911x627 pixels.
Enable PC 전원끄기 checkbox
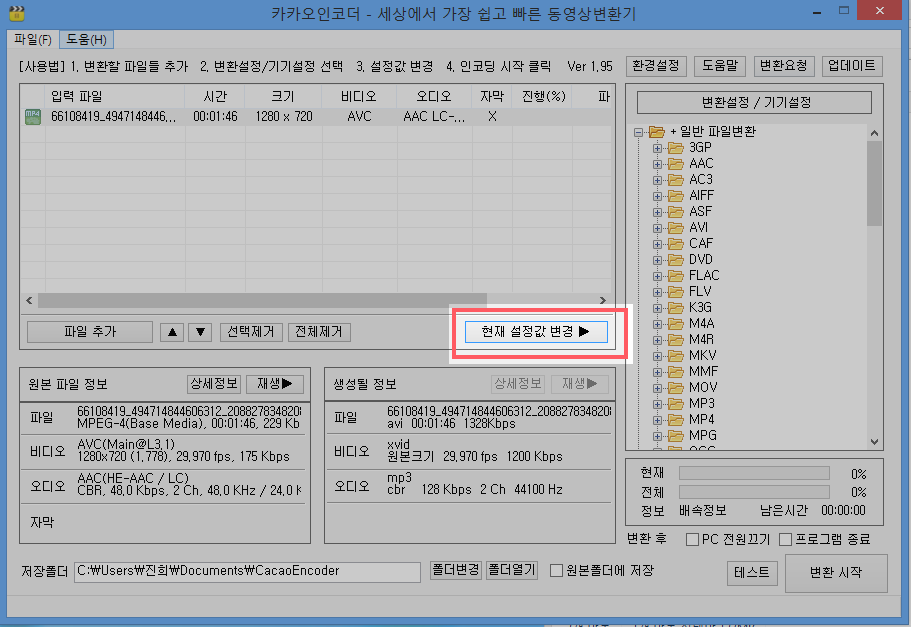pyautogui.click(x=692, y=540)
